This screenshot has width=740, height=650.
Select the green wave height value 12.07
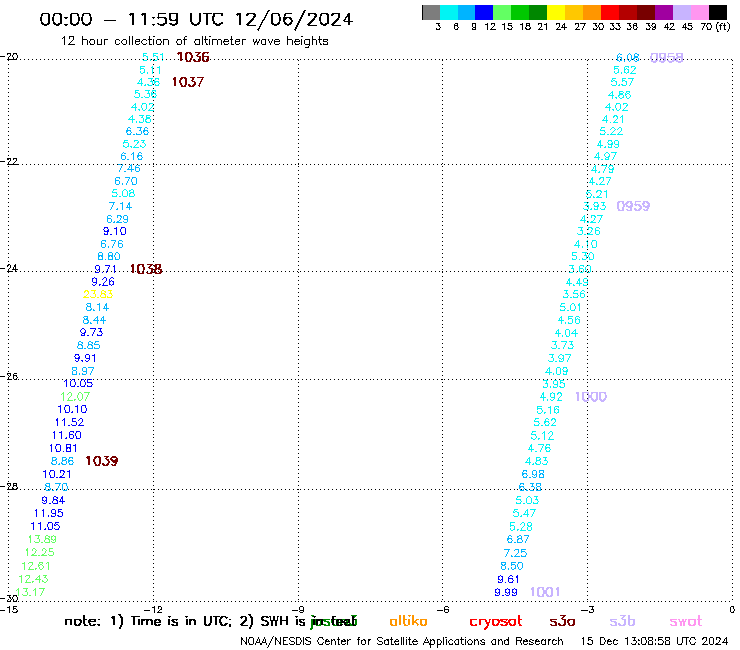point(75,397)
